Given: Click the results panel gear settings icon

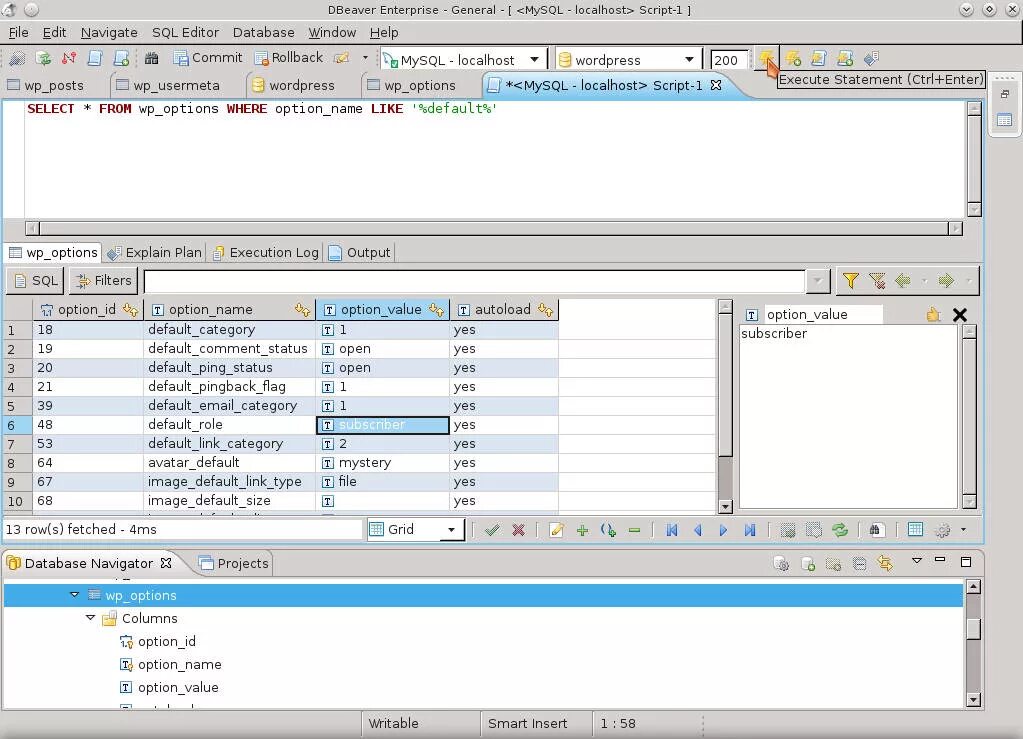Looking at the screenshot, I should point(942,530).
